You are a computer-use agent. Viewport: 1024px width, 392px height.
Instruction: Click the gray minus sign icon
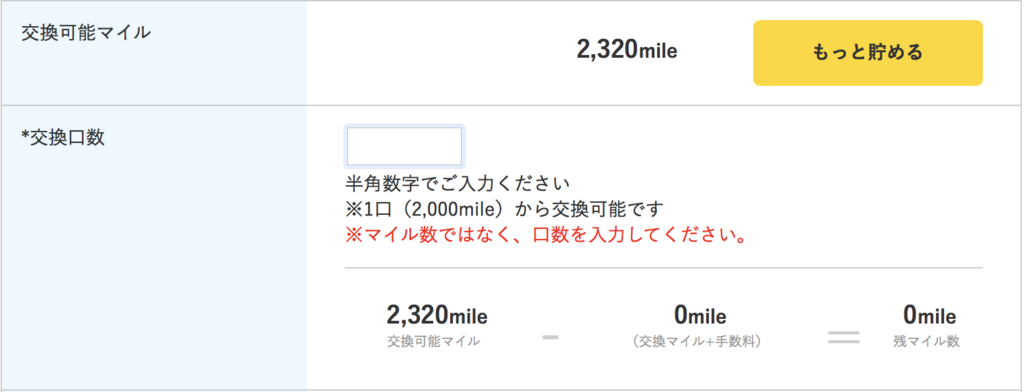(551, 337)
